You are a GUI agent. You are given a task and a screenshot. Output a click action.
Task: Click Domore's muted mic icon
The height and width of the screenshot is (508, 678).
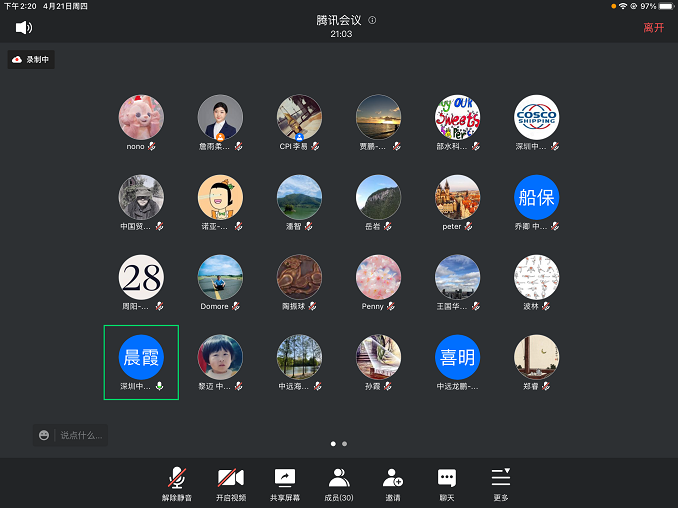[236, 307]
